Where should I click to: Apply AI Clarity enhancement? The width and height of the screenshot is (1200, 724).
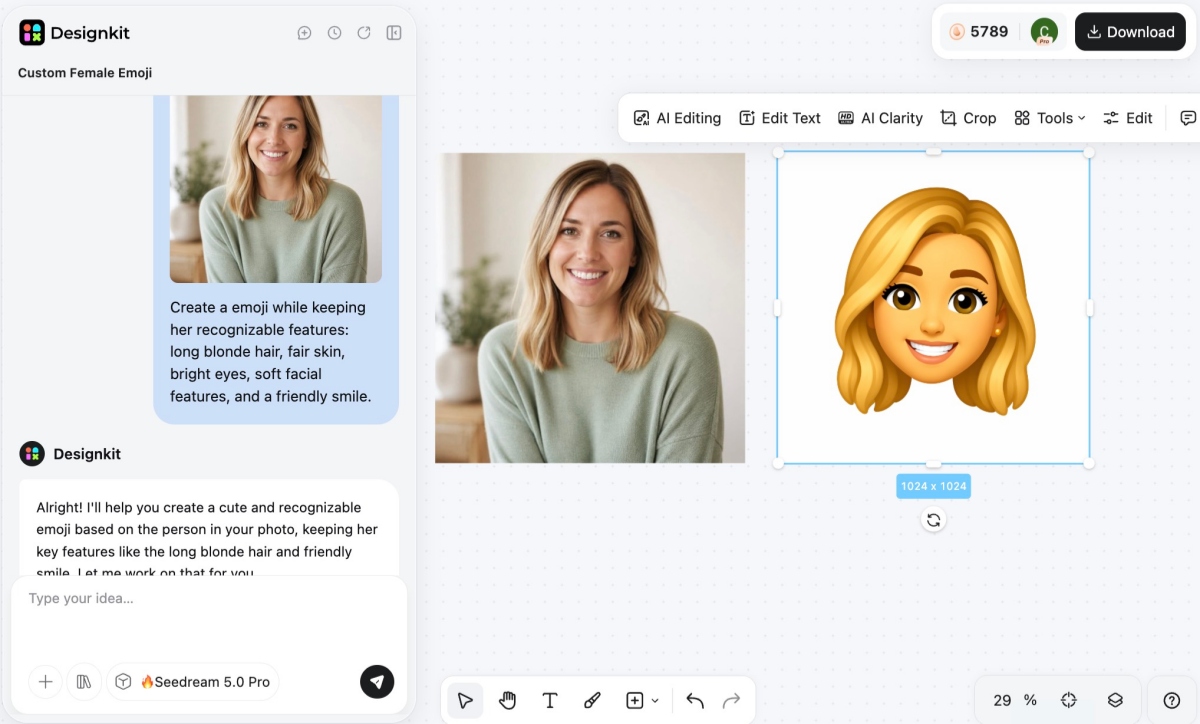[880, 118]
